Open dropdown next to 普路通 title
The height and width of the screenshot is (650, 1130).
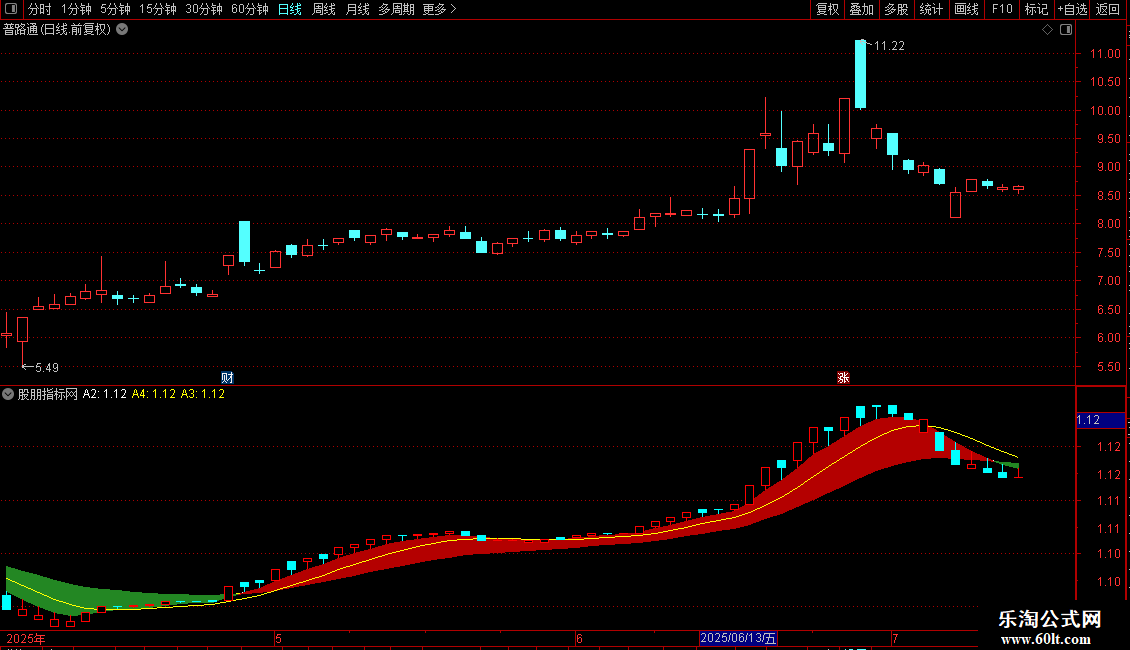coord(123,30)
